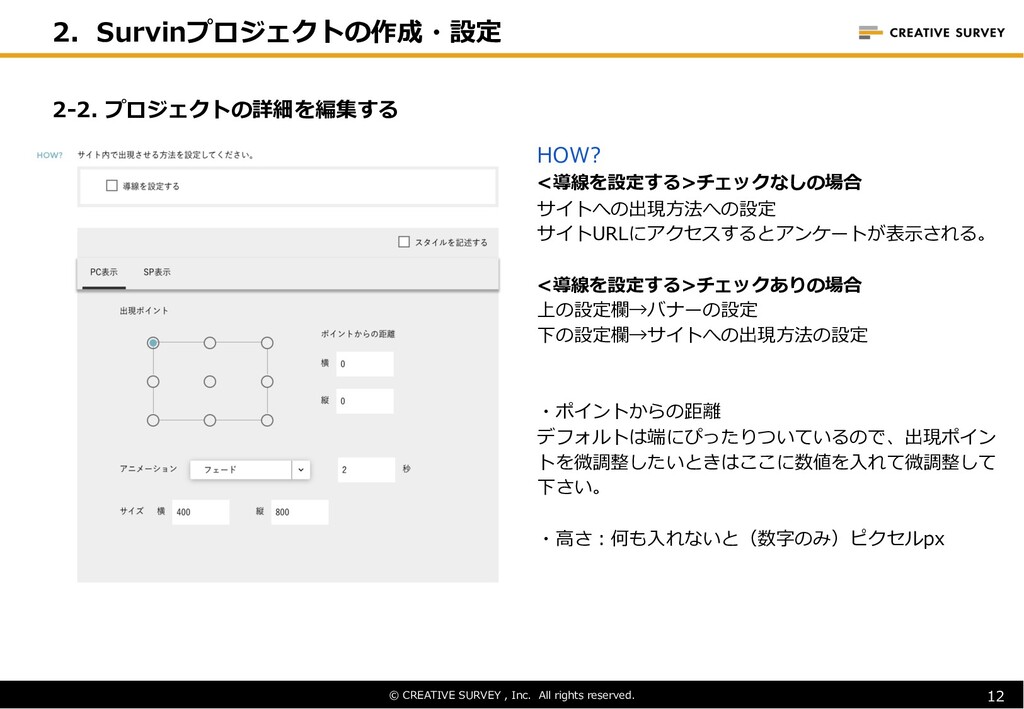
Task: Click the line 上の設定欄→バナーの設定
Action: pyautogui.click(x=647, y=309)
